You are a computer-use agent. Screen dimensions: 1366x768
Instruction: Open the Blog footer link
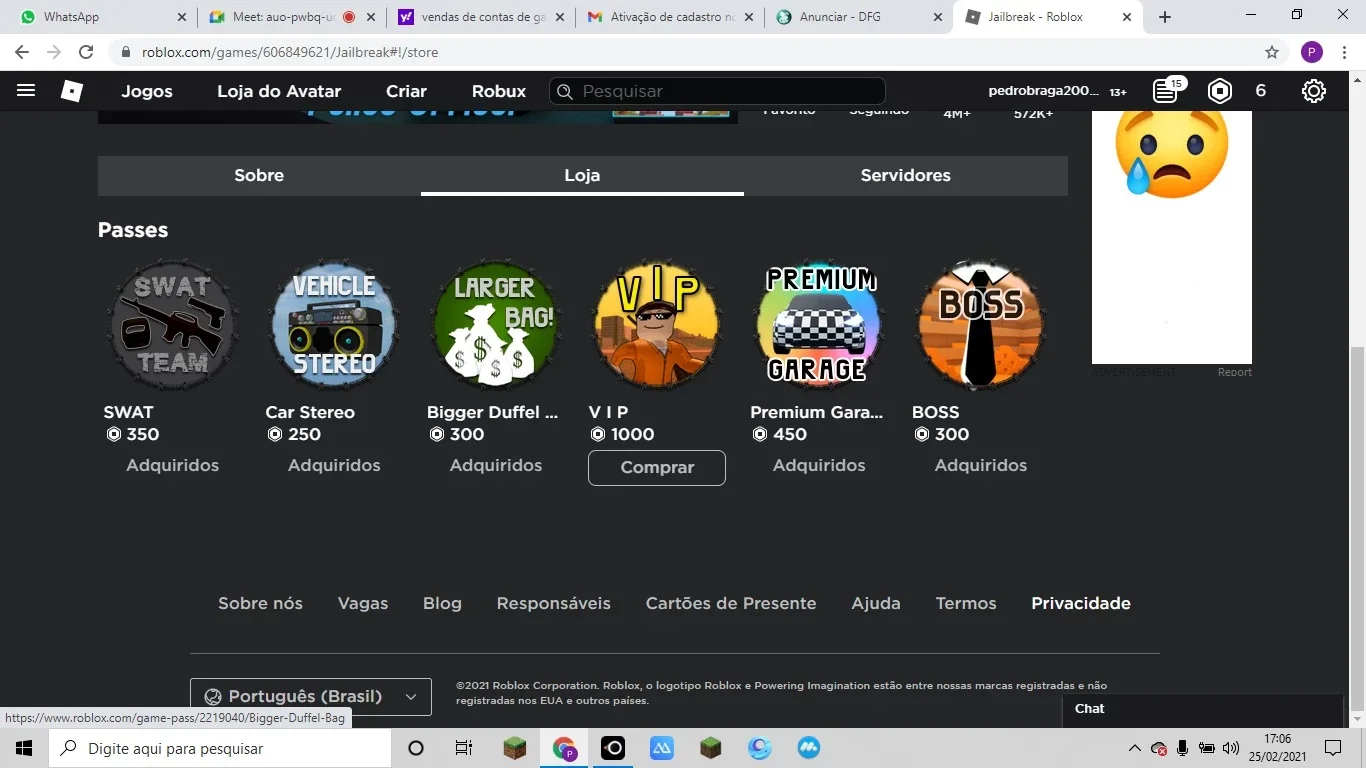point(442,603)
